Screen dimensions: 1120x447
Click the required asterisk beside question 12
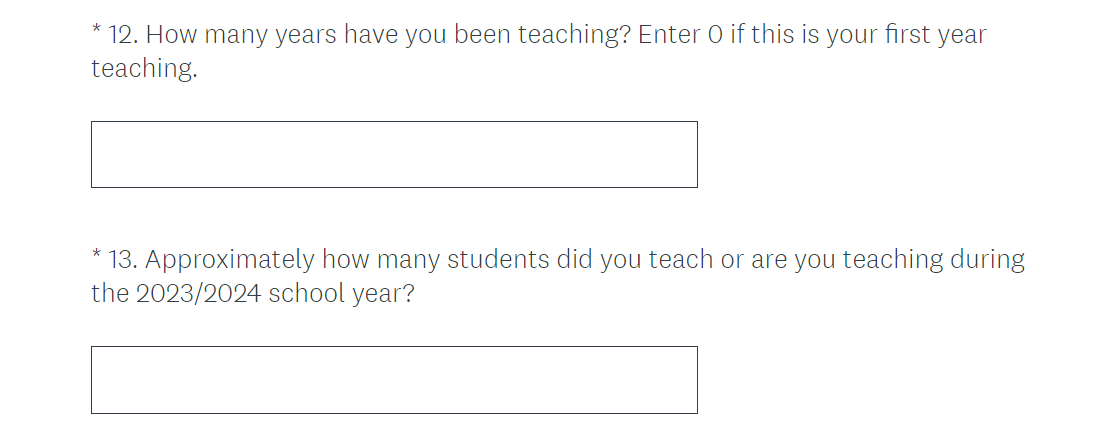click(96, 33)
